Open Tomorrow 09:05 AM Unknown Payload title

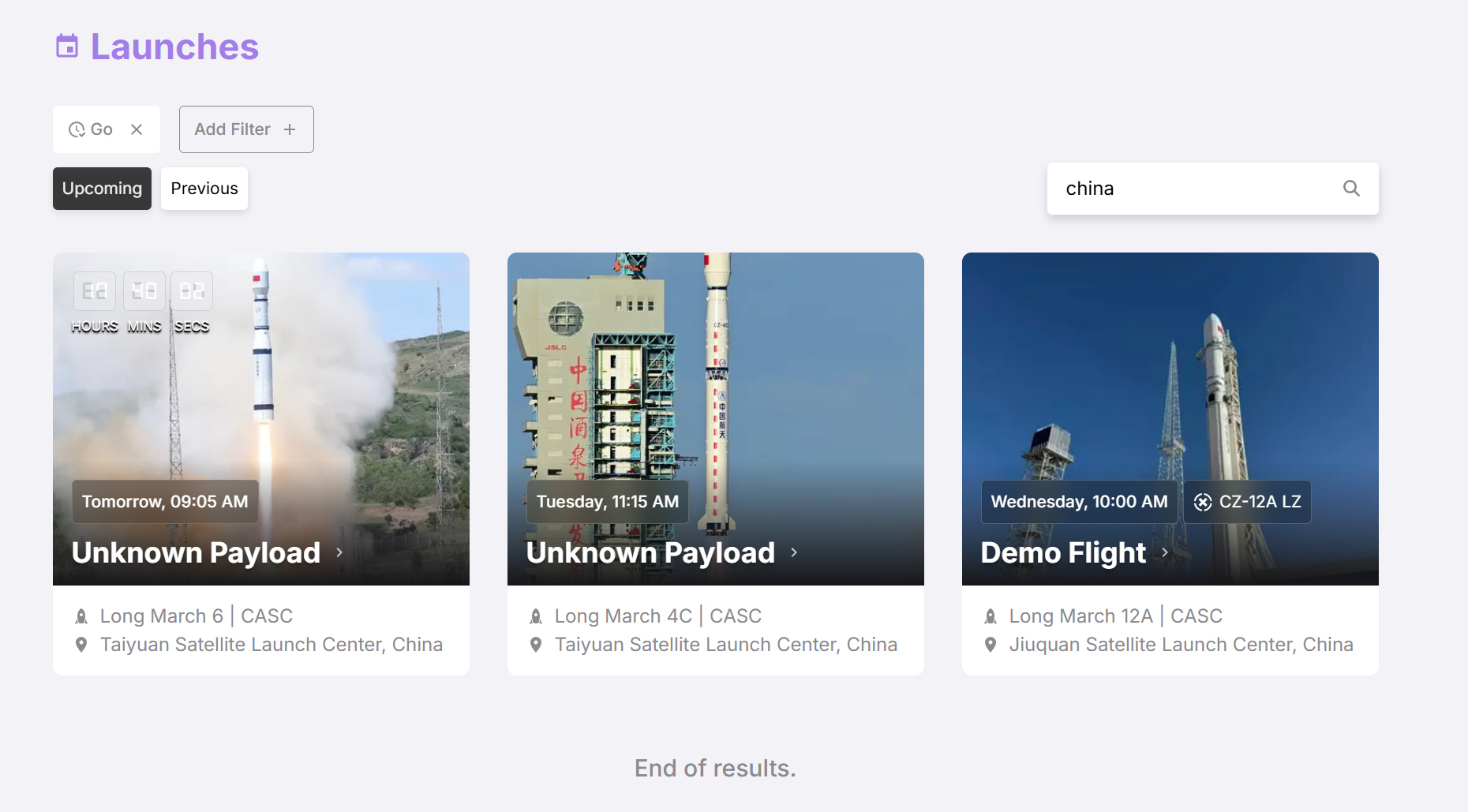[196, 552]
